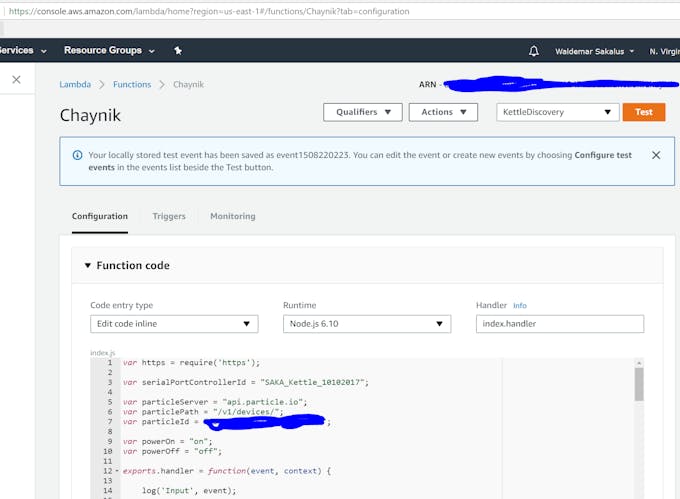Click code line var powerOn = "on"
The height and width of the screenshot is (499, 680).
167,441
